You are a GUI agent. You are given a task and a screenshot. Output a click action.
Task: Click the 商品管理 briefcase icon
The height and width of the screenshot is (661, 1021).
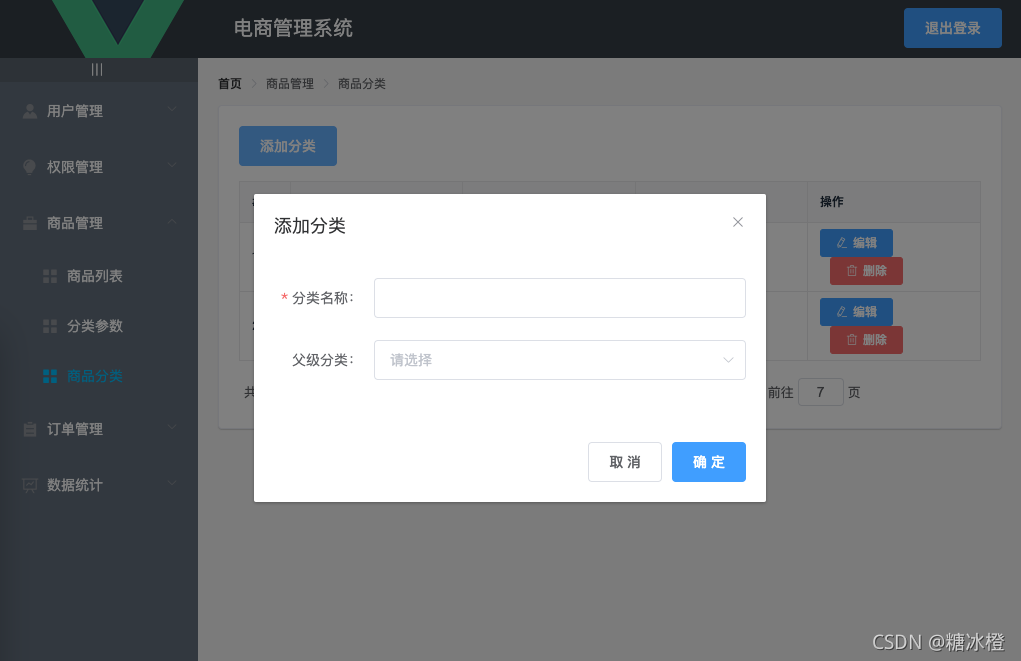pos(29,223)
